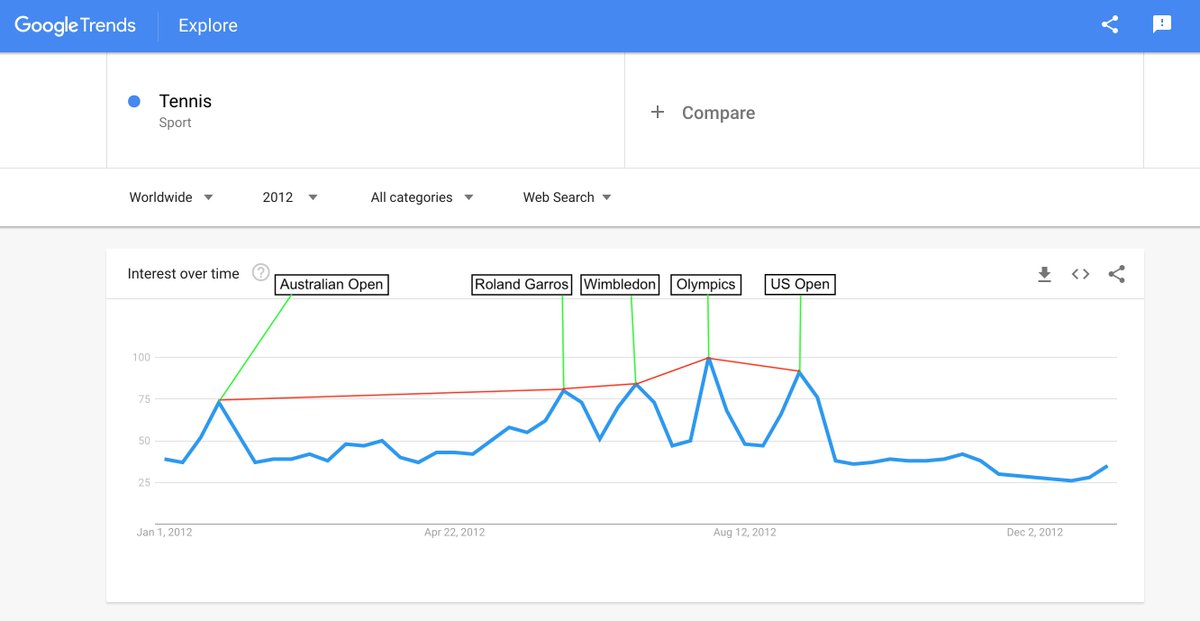Click the Sport label under Tennis
Image resolution: width=1200 pixels, height=621 pixels.
[176, 123]
